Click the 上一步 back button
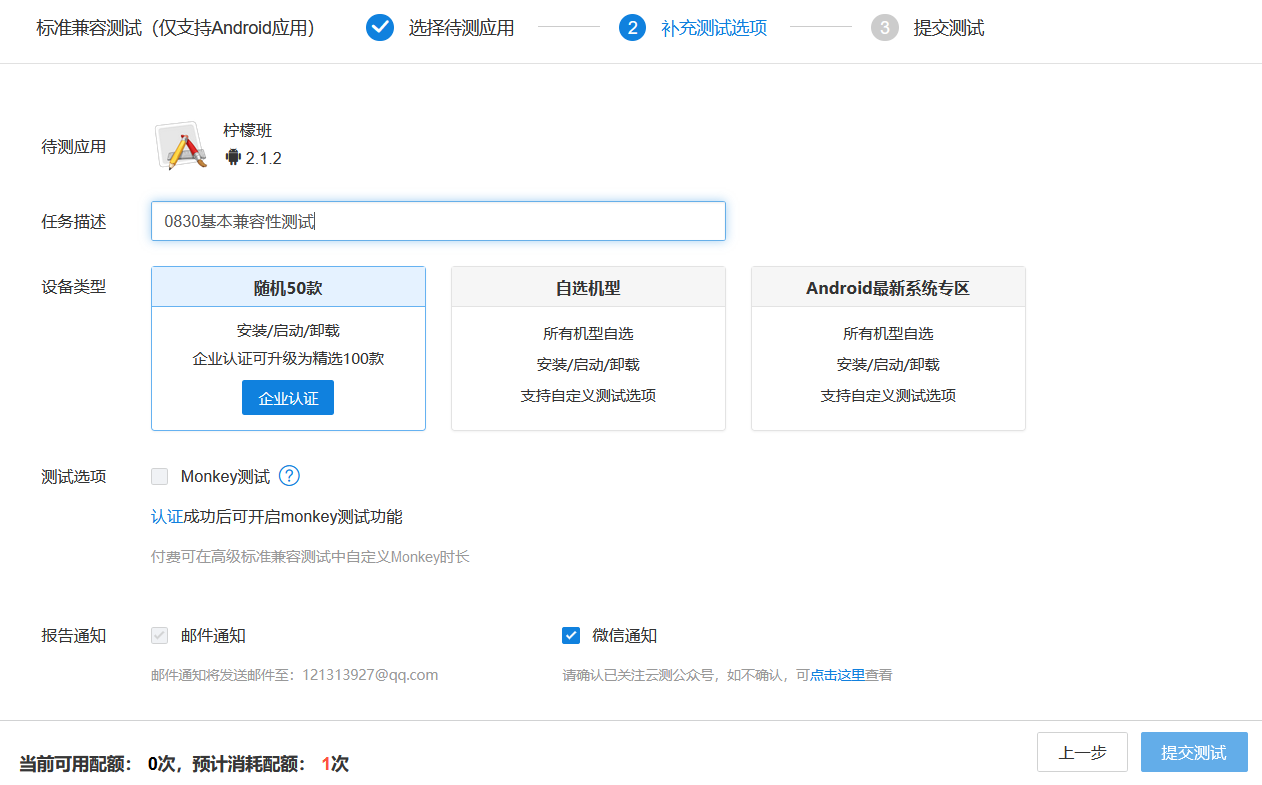Screen dimensions: 1262x785 (1082, 752)
